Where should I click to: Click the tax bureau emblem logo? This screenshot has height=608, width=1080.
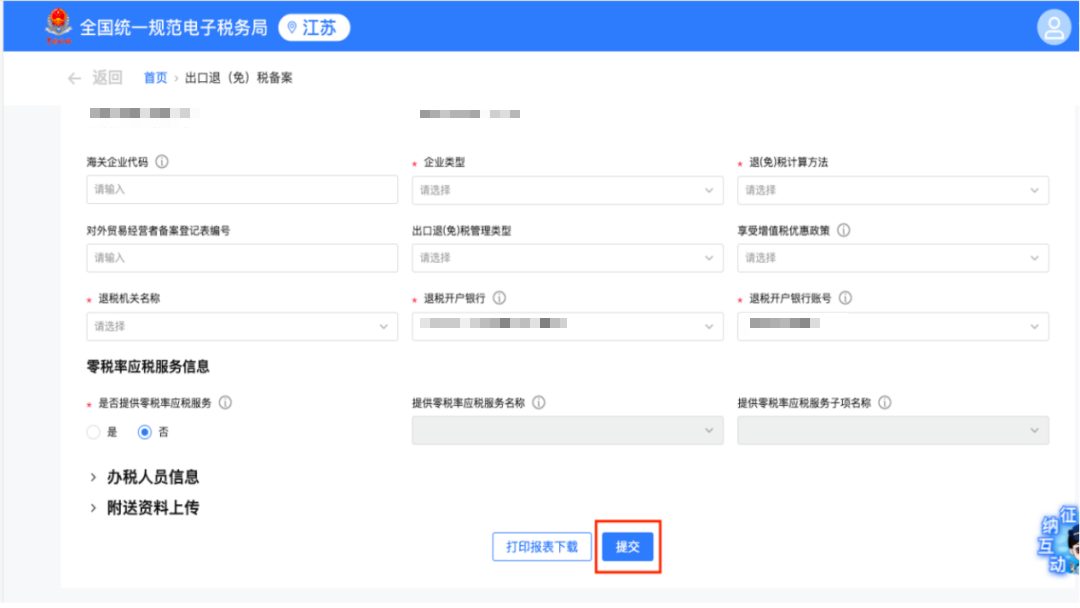pyautogui.click(x=58, y=27)
